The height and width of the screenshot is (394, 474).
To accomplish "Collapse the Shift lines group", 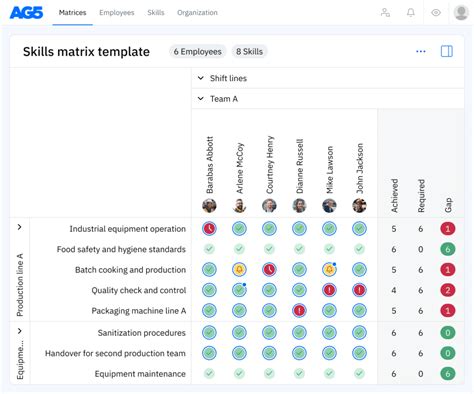I will click(x=200, y=78).
